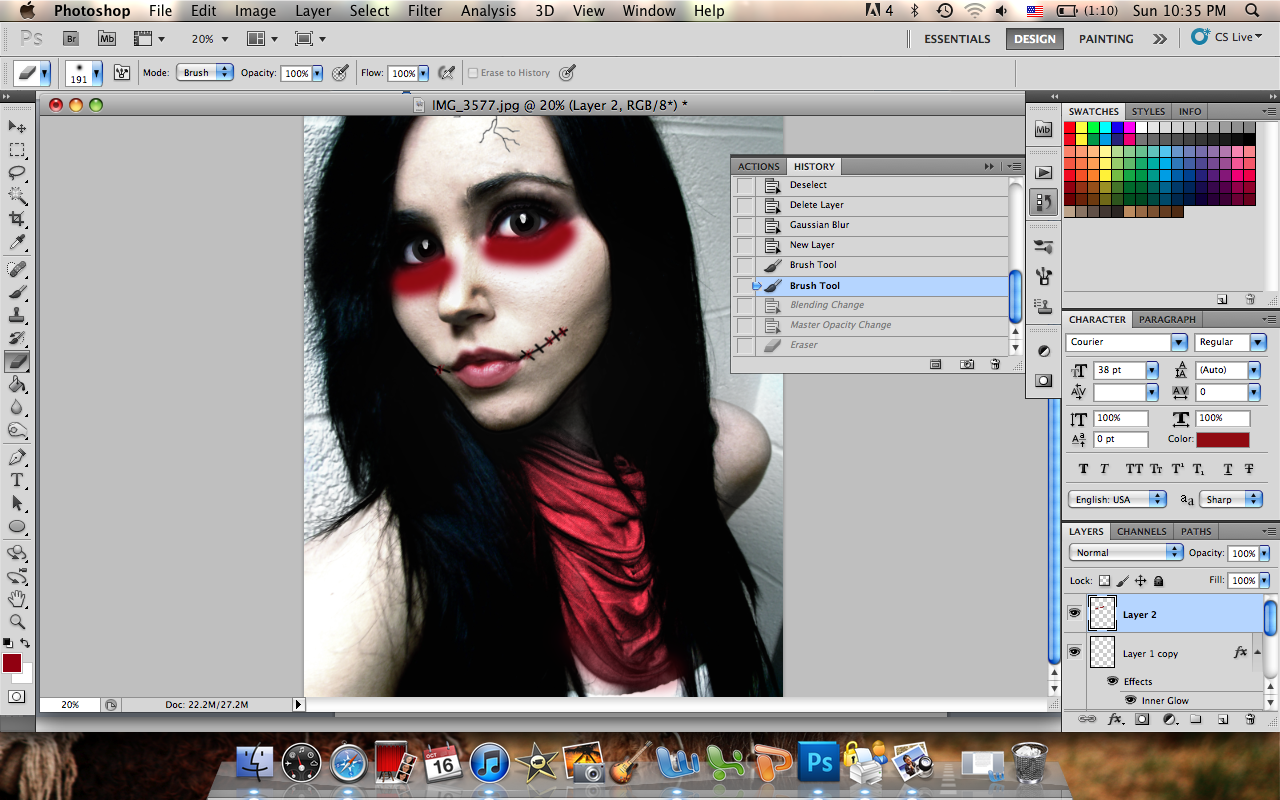Hide Layer 1 copy with its eye icon
This screenshot has width=1280, height=800.
pyautogui.click(x=1075, y=652)
